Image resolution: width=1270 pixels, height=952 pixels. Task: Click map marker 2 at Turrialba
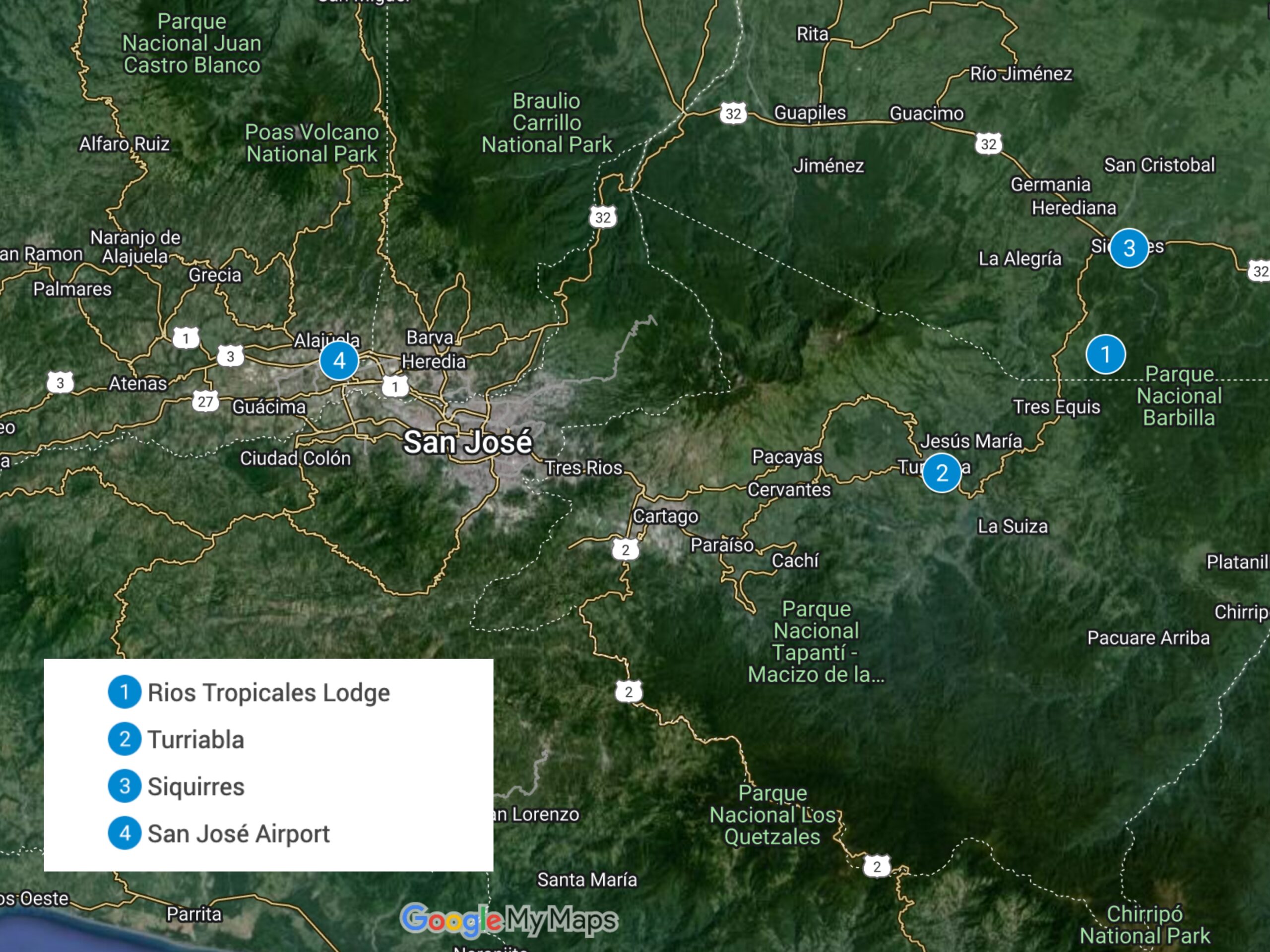[942, 473]
